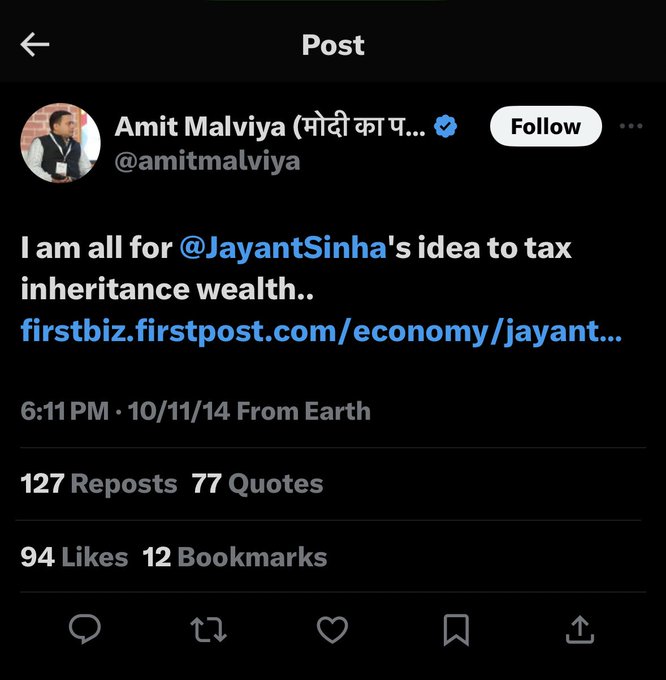Click the reply speech bubble icon
666x680 pixels.
pyautogui.click(x=85, y=628)
